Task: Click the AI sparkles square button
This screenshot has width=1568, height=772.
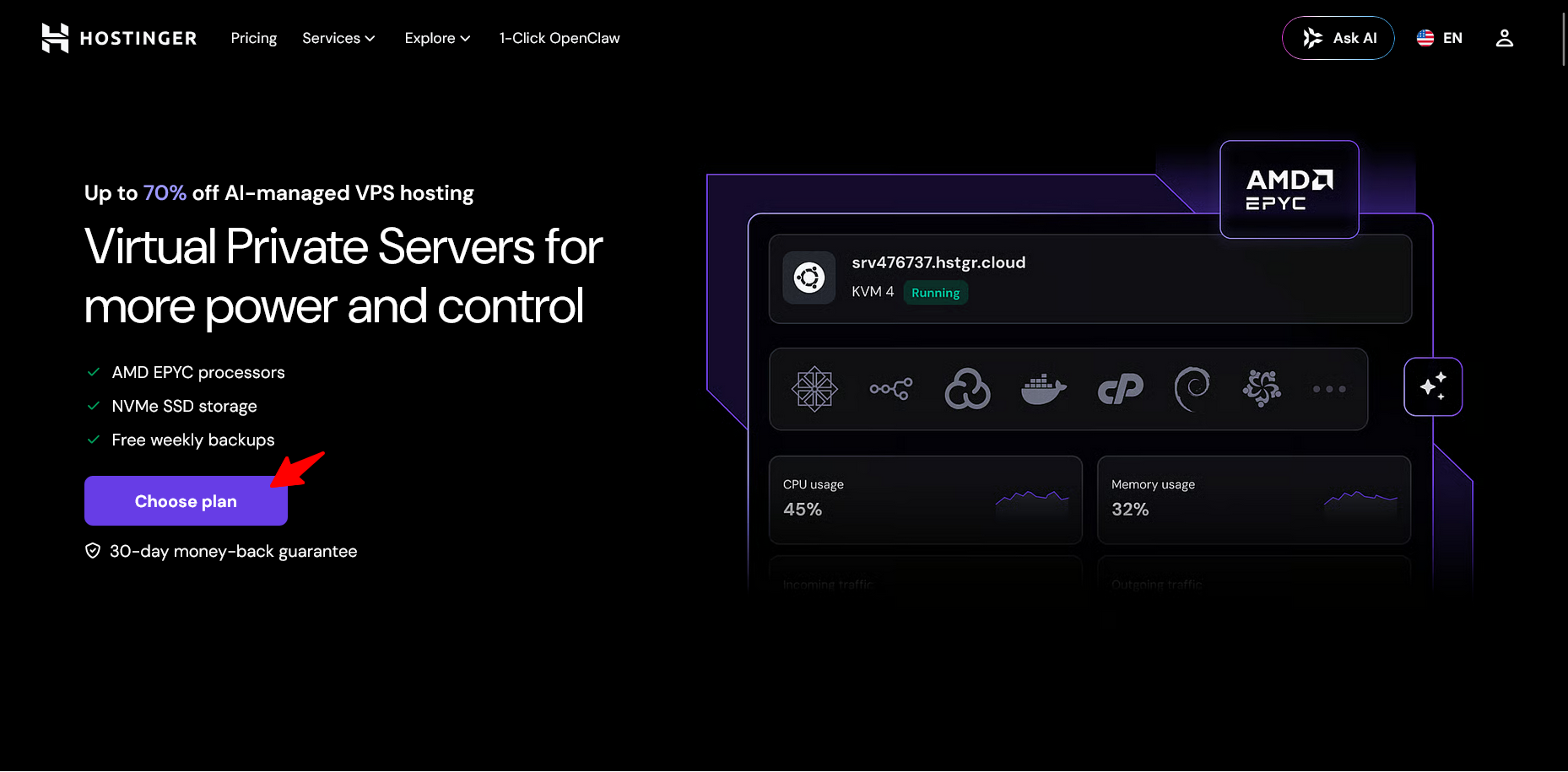Action: coord(1433,386)
